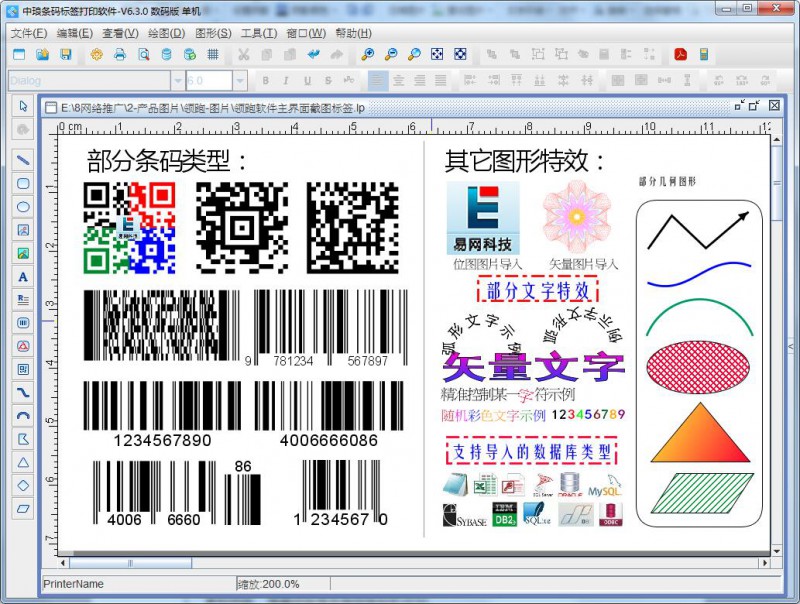The width and height of the screenshot is (800, 604).
Task: Open the calculator icon in toolbar
Action: (x=704, y=54)
